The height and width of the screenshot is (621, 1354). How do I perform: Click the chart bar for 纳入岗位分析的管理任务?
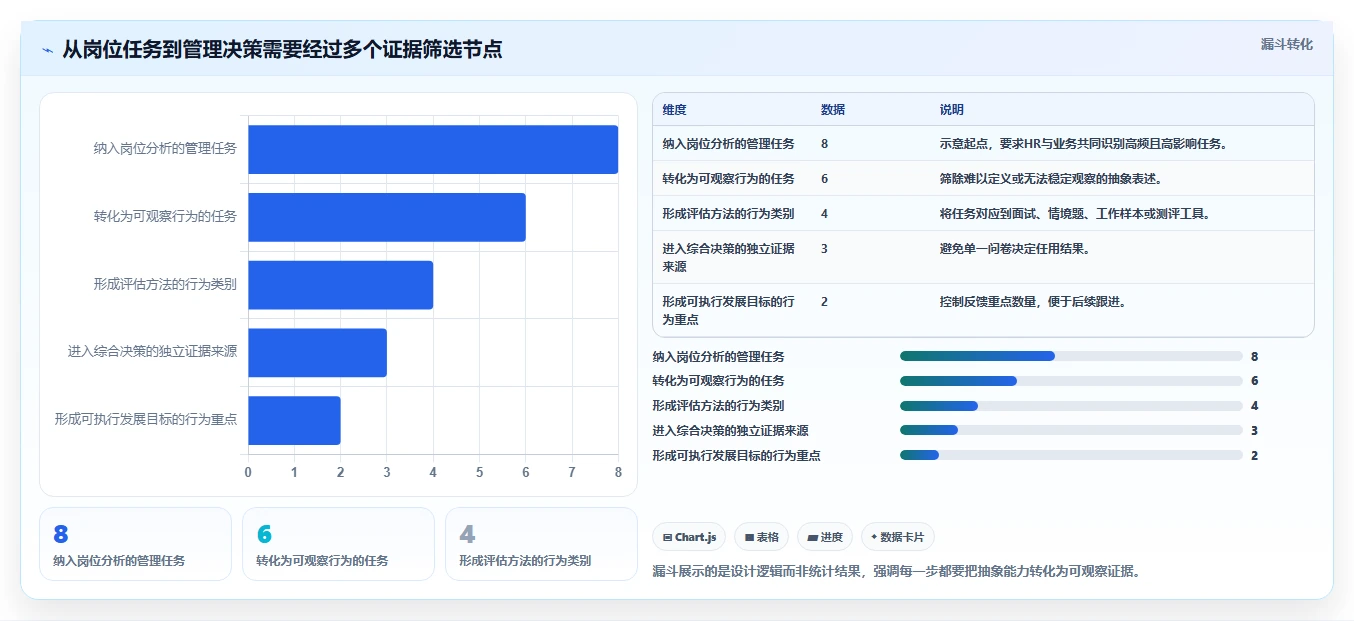click(x=433, y=150)
